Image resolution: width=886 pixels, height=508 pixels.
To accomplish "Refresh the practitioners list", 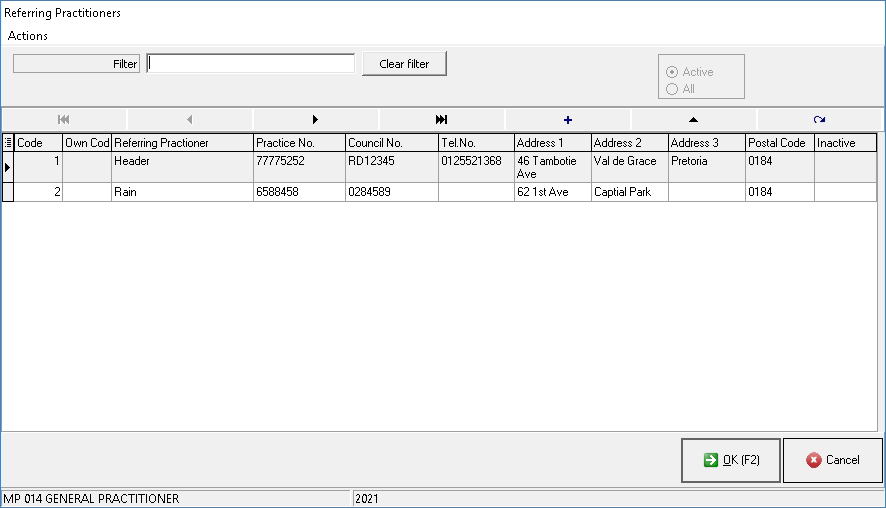I will pyautogui.click(x=820, y=119).
